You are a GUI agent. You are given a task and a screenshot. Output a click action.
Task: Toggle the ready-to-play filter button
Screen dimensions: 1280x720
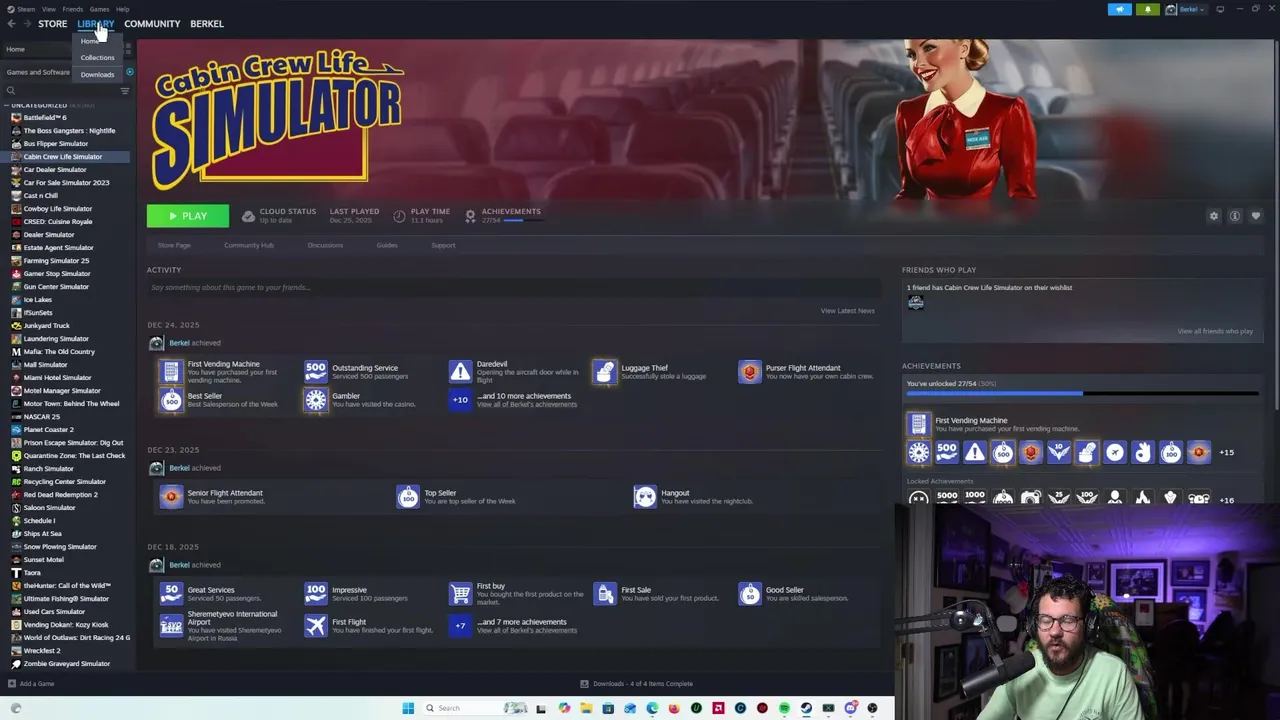click(129, 72)
